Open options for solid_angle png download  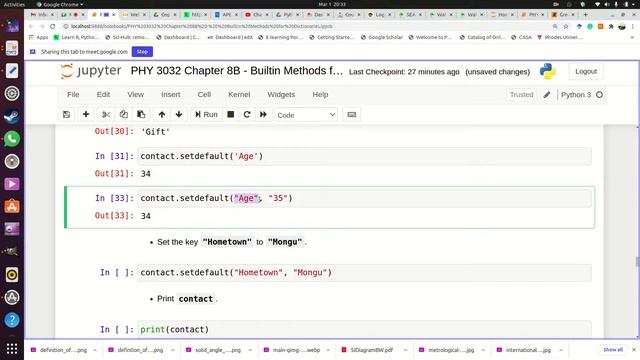click(250, 350)
